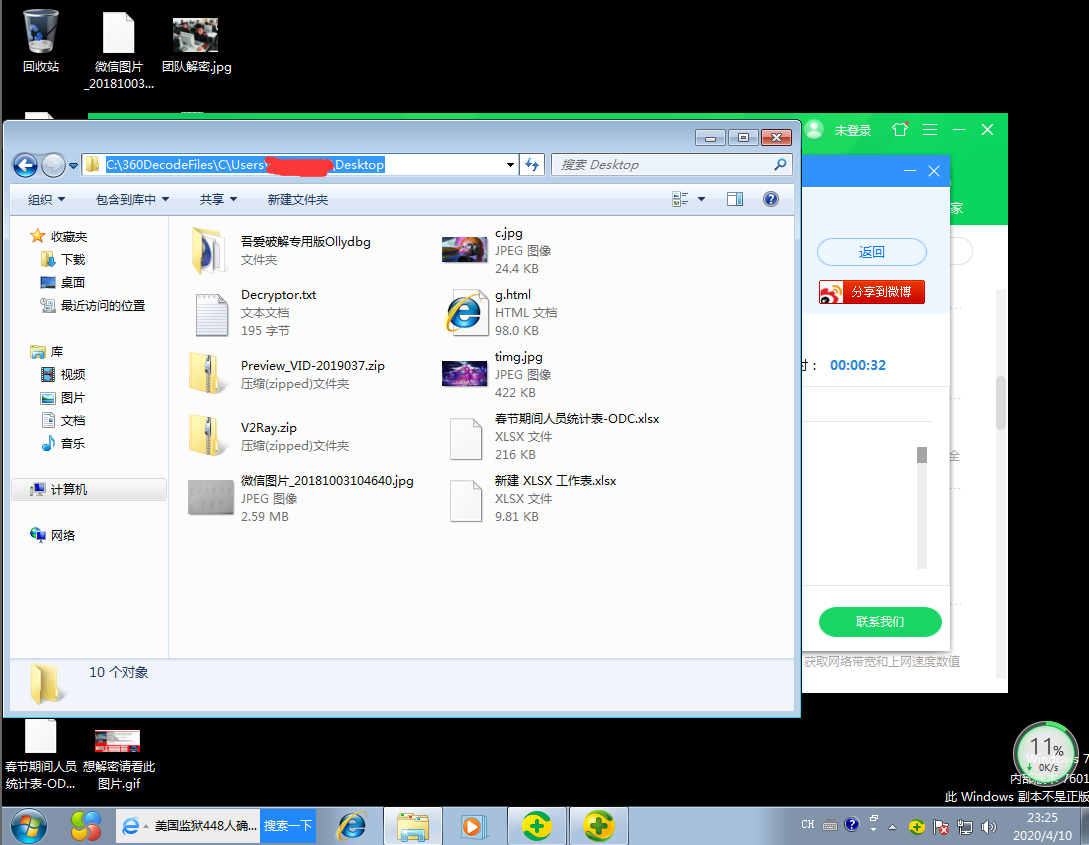Click the green 联系我们 button
Viewport: 1089px width, 845px height.
(x=880, y=621)
